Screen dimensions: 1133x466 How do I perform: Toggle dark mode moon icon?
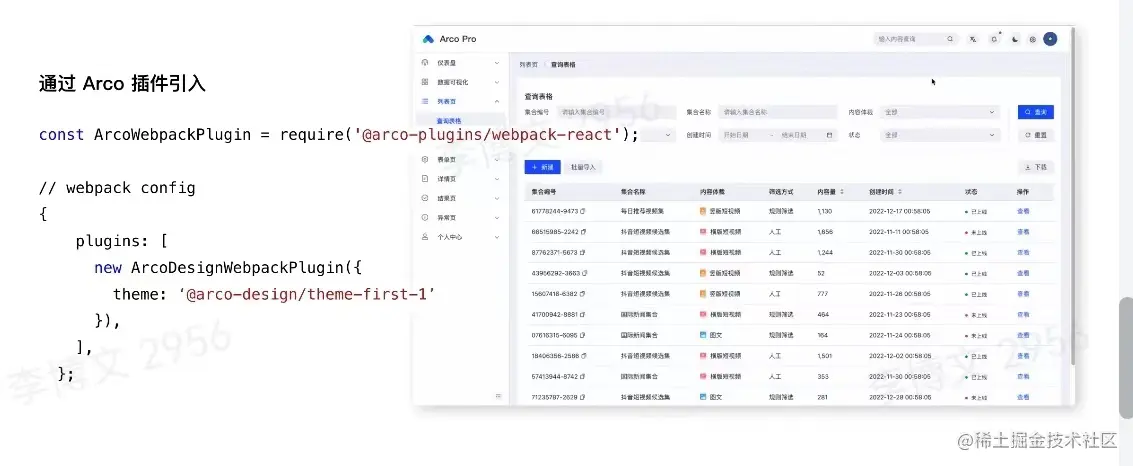tap(1014, 39)
